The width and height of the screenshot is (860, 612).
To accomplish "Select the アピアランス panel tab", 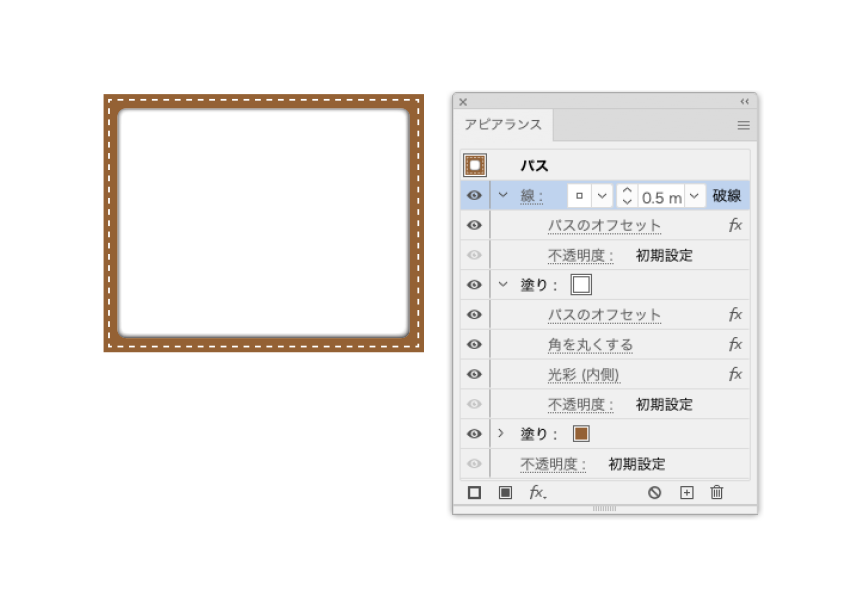I will pos(503,125).
